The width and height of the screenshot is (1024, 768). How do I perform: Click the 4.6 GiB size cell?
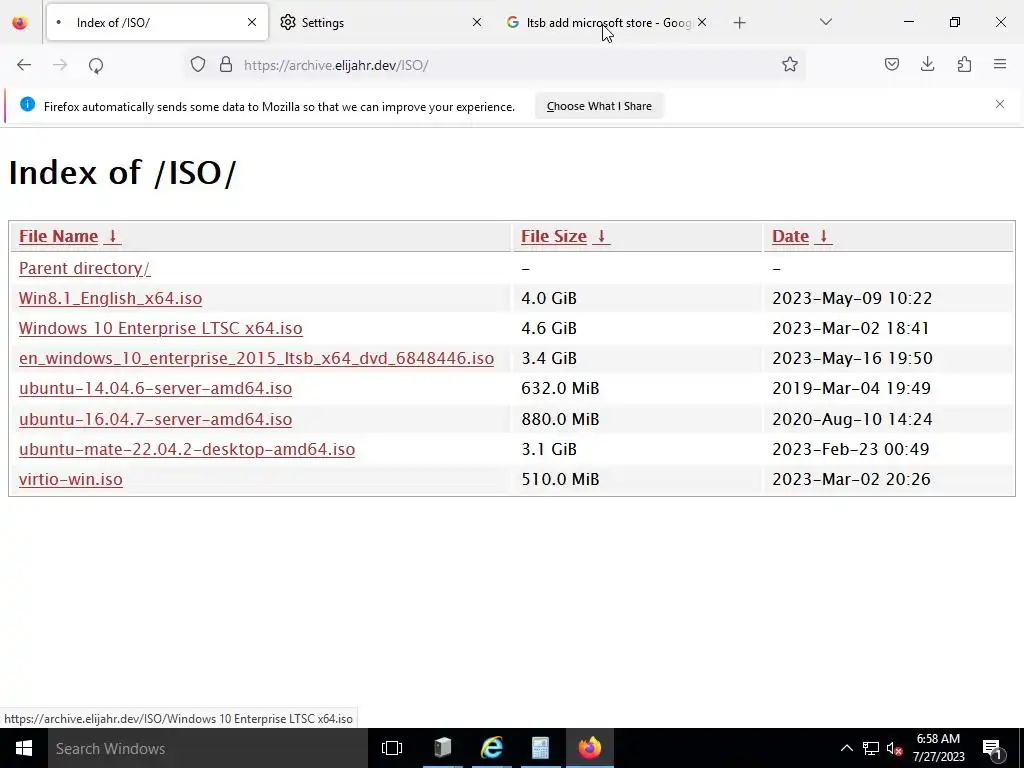[x=636, y=328]
